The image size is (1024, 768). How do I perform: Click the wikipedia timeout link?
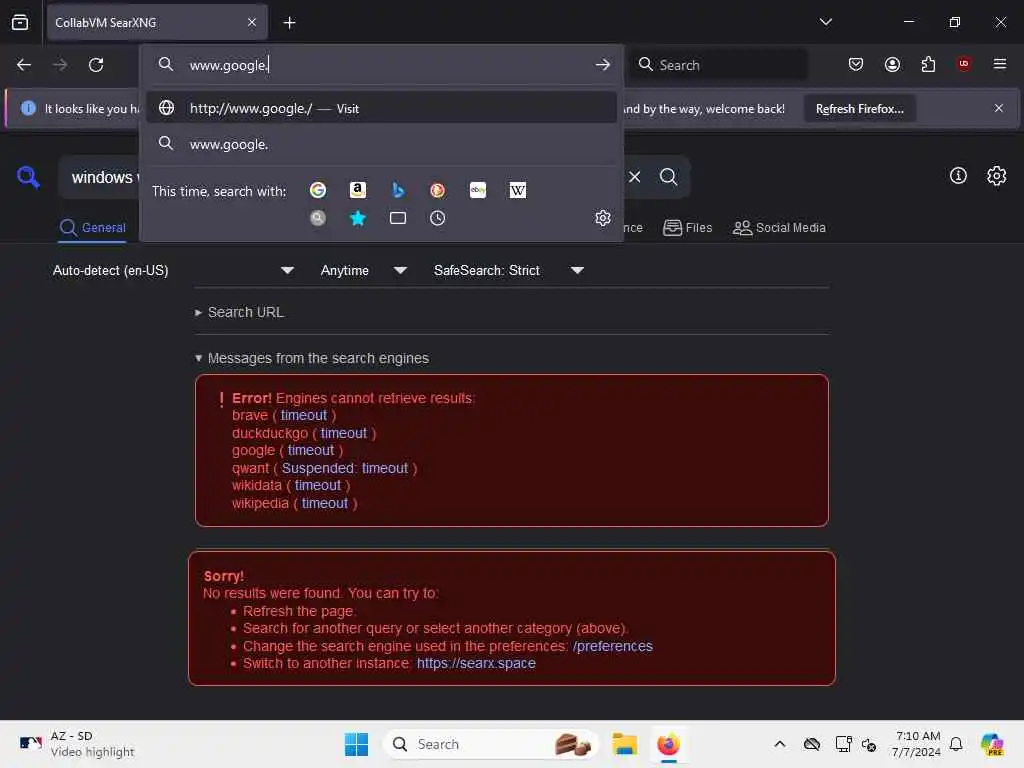point(325,503)
